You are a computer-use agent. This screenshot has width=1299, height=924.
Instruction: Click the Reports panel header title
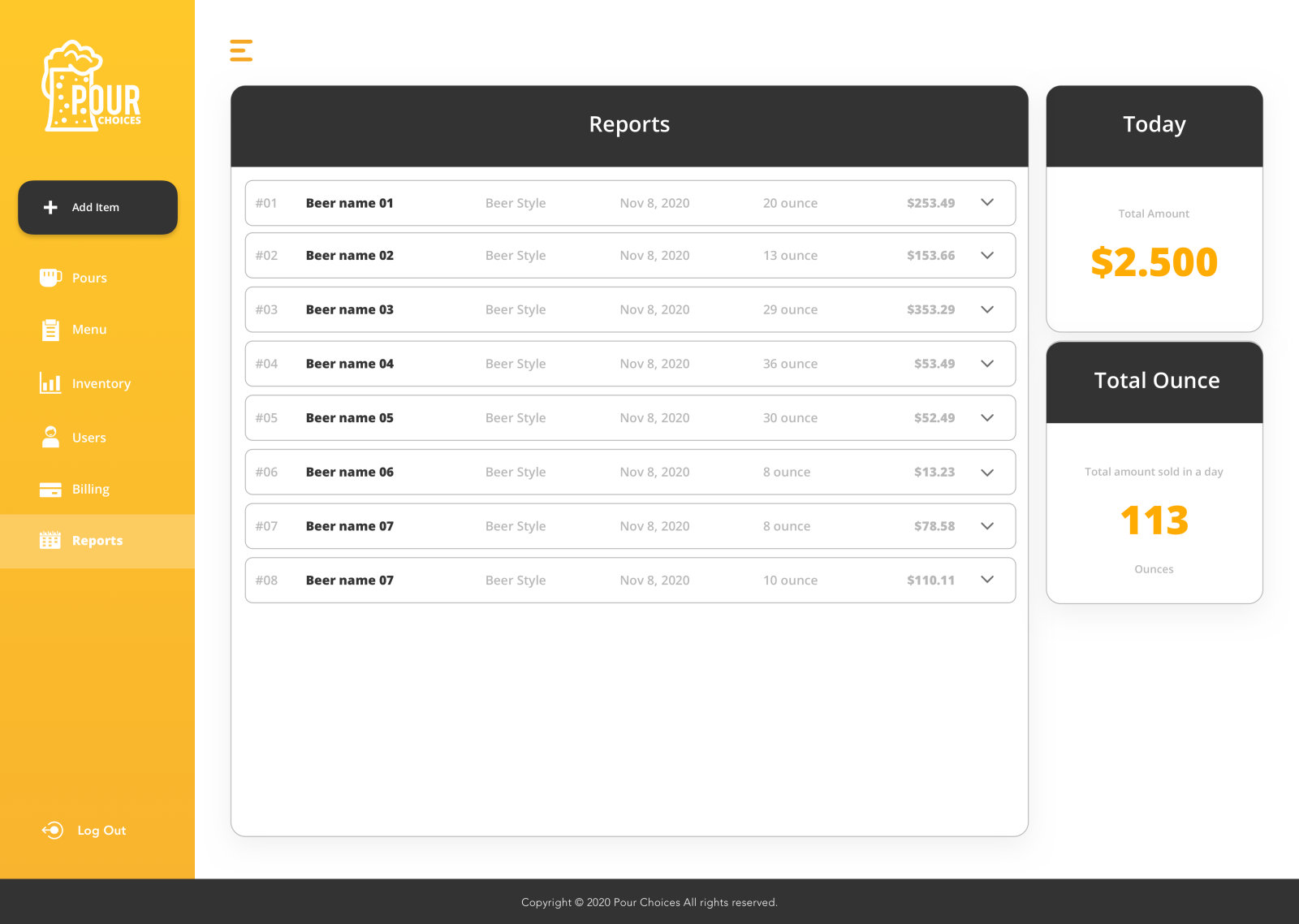click(629, 124)
